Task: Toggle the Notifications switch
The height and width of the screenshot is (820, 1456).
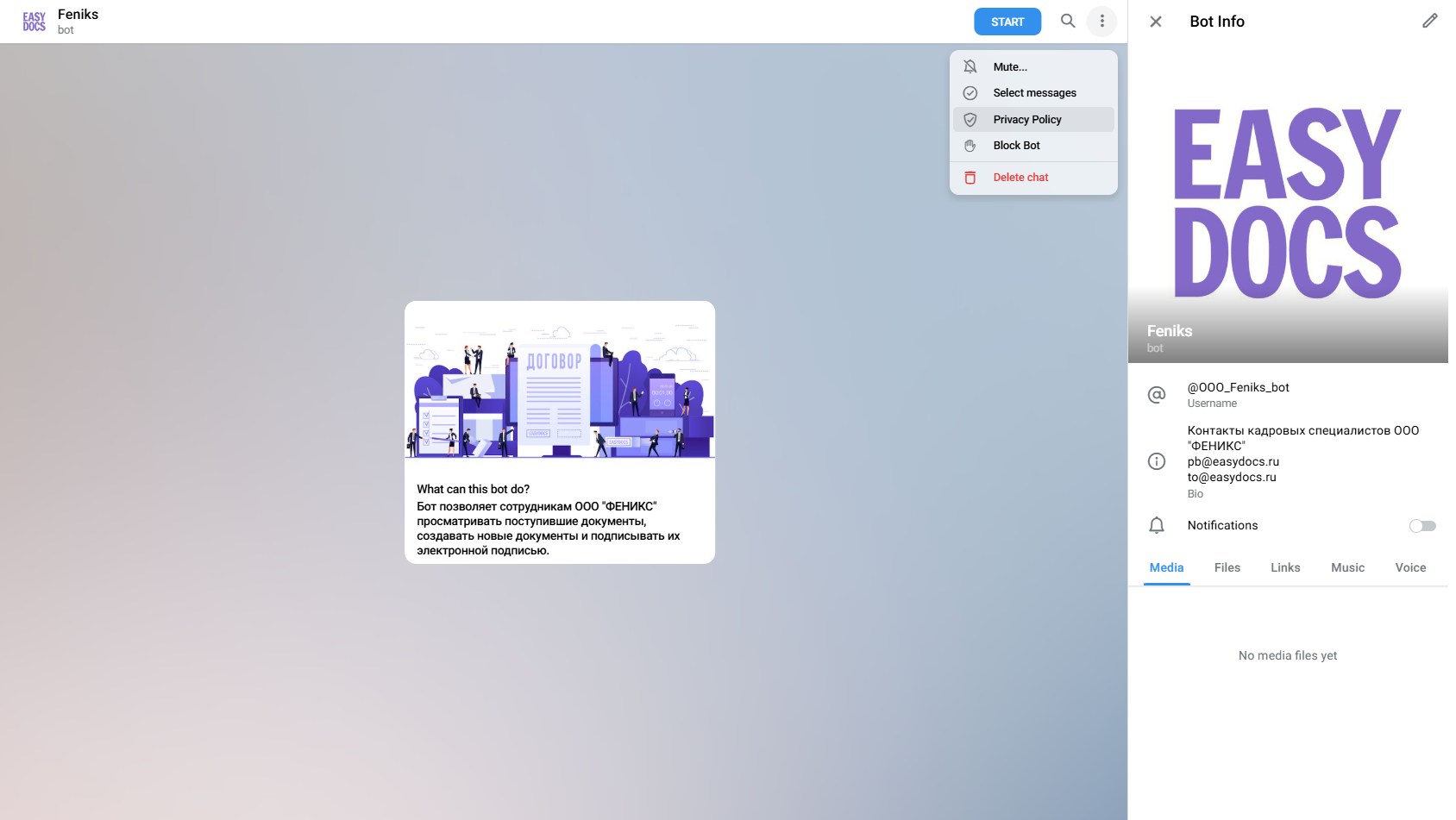Action: (1421, 526)
